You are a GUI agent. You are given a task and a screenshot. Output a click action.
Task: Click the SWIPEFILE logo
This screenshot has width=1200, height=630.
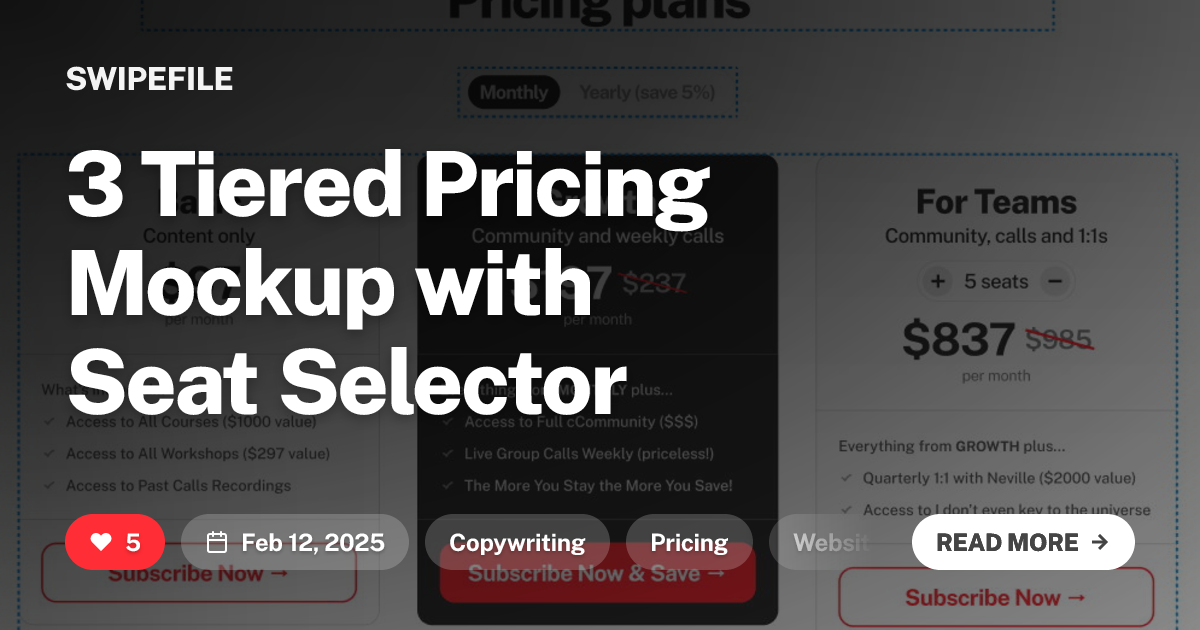(148, 79)
